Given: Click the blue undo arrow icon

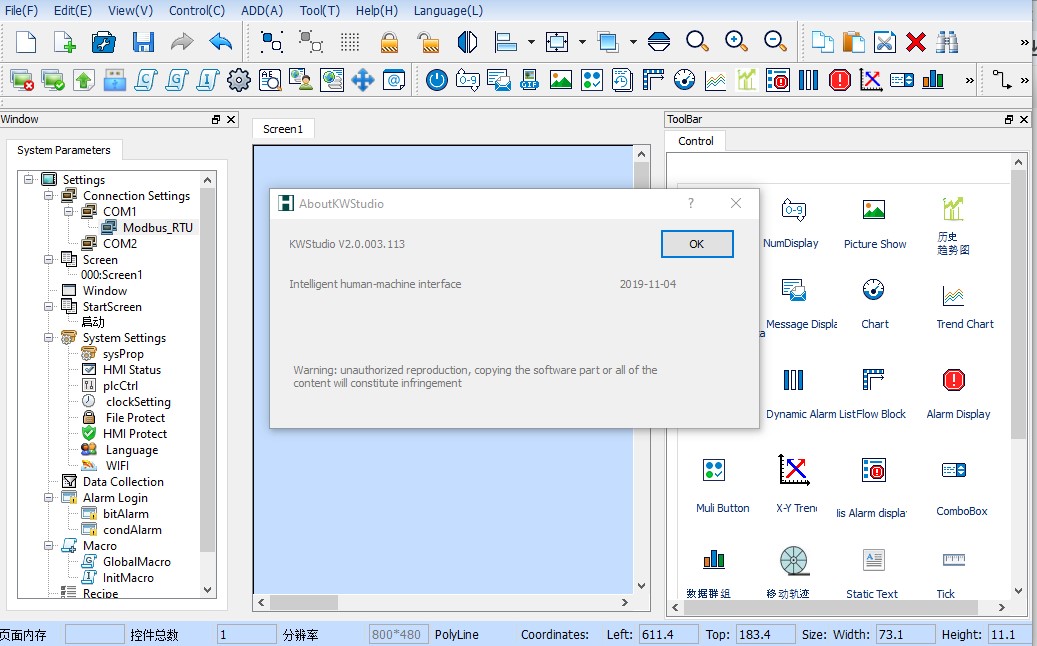Looking at the screenshot, I should click(221, 42).
